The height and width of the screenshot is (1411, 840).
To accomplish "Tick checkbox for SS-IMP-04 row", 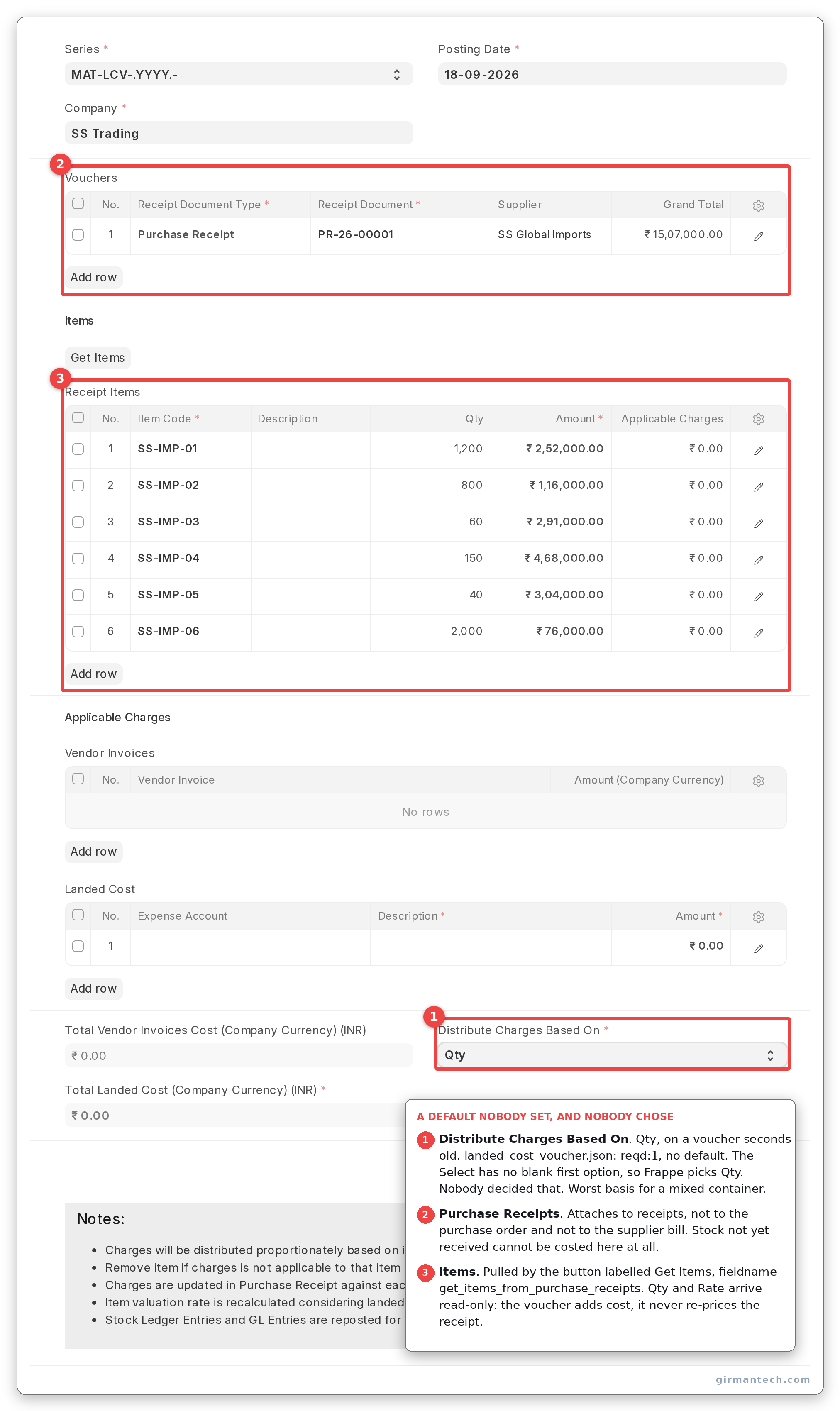I will (x=78, y=558).
